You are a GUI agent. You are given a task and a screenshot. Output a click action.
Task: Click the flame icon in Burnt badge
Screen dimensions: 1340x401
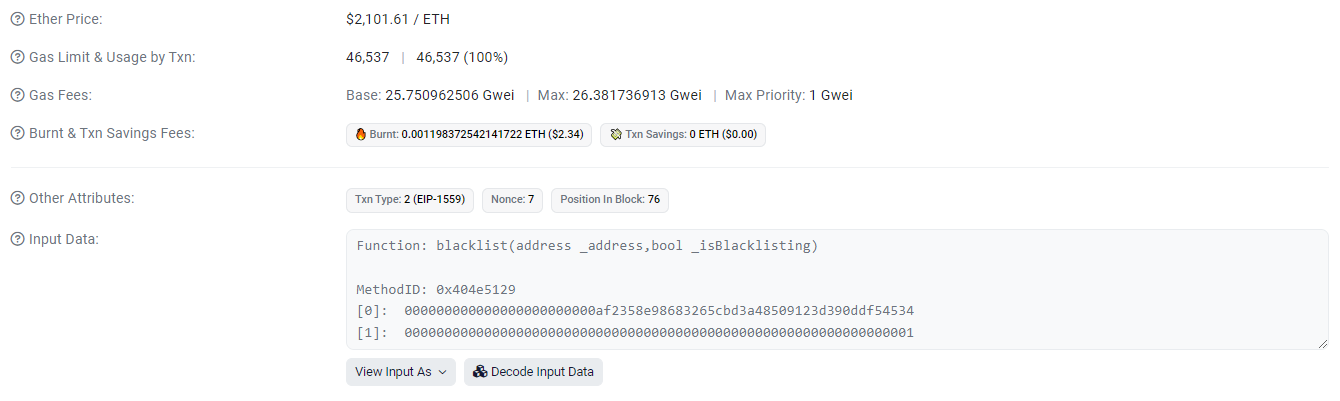[x=361, y=134]
